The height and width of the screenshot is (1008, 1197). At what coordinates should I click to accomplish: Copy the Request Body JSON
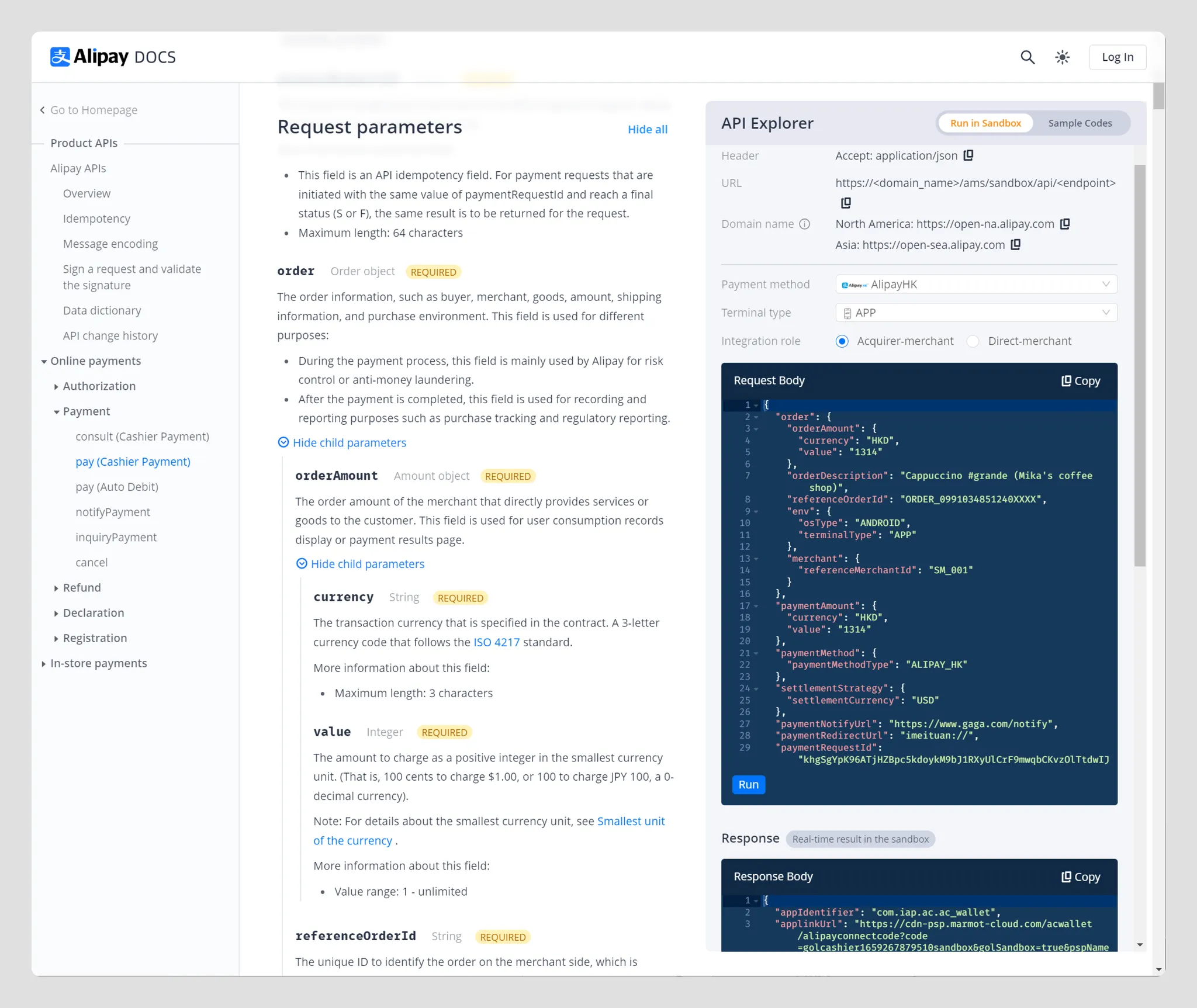[x=1081, y=380]
